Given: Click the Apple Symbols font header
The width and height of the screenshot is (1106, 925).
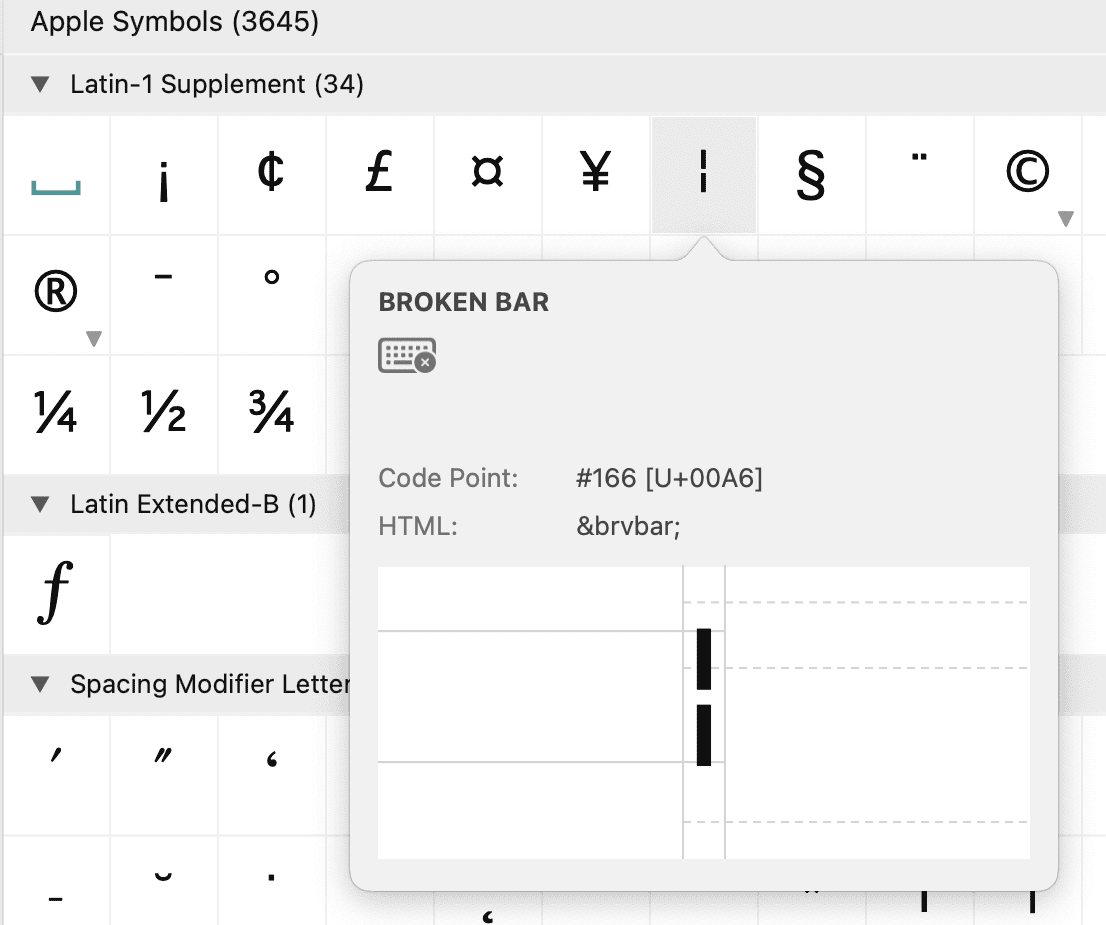Looking at the screenshot, I should click(x=175, y=22).
